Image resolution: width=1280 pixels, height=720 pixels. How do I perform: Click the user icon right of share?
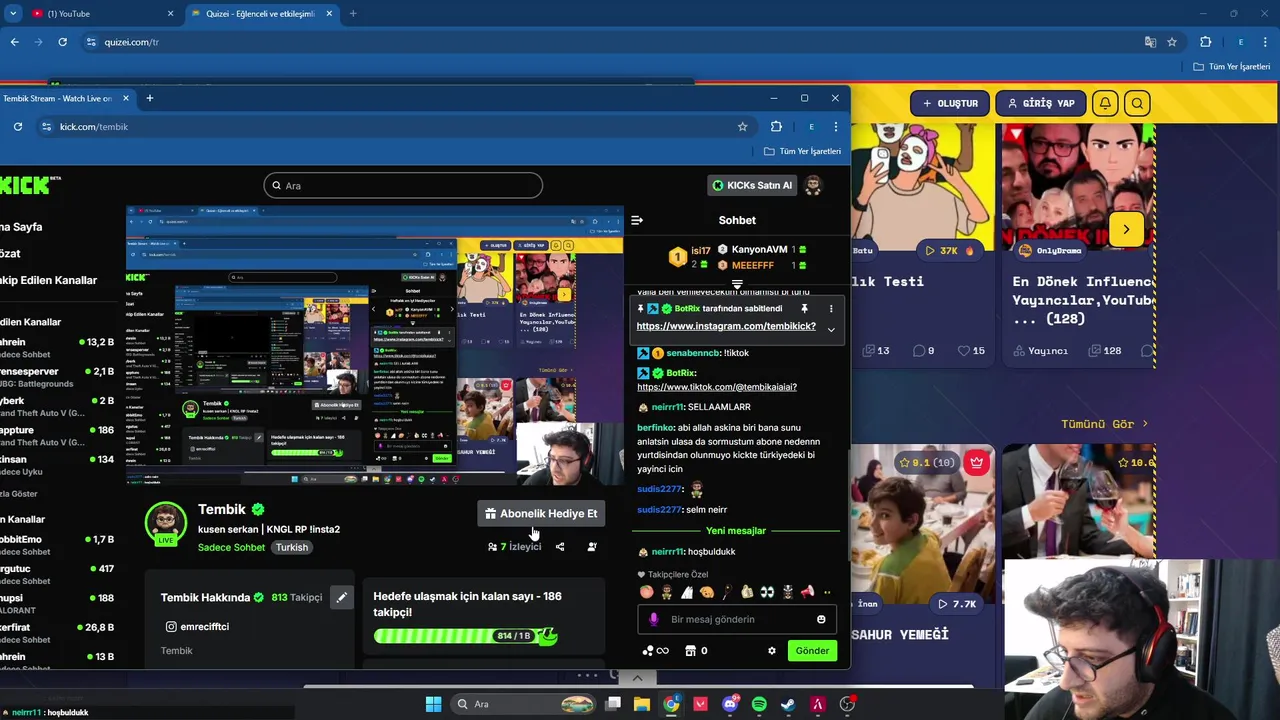point(592,547)
